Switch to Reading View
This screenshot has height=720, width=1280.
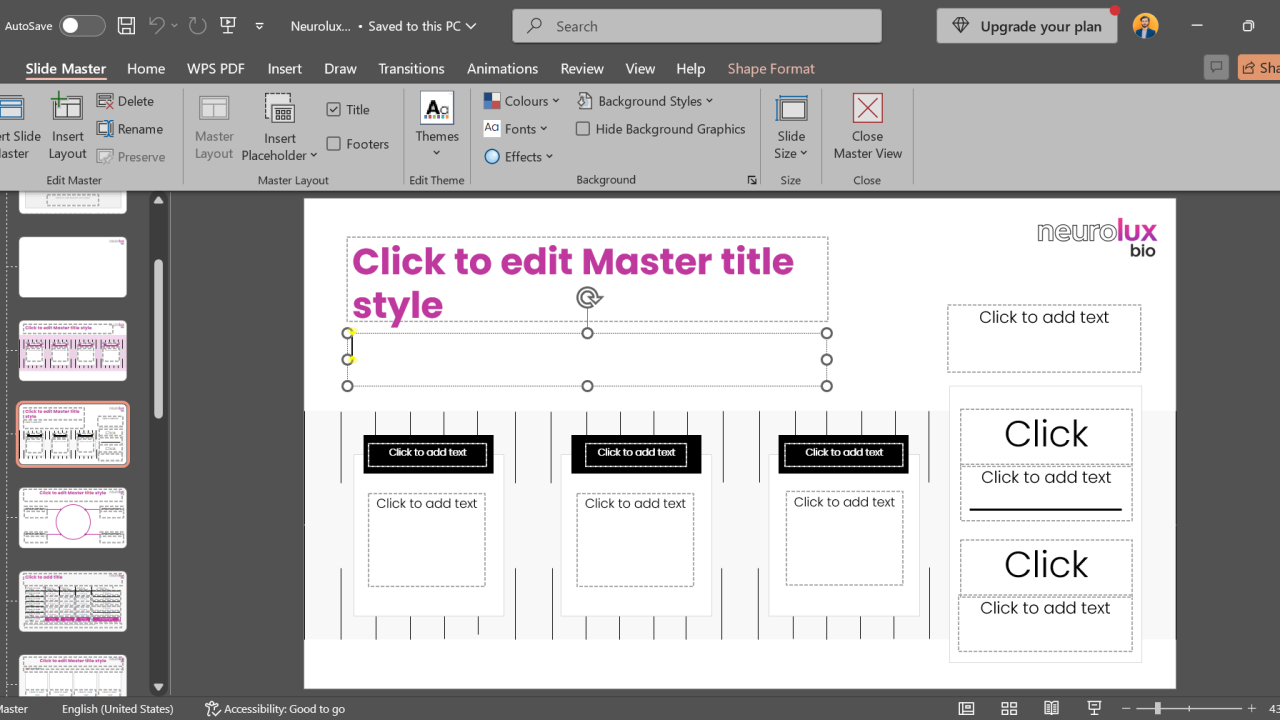(x=1052, y=708)
